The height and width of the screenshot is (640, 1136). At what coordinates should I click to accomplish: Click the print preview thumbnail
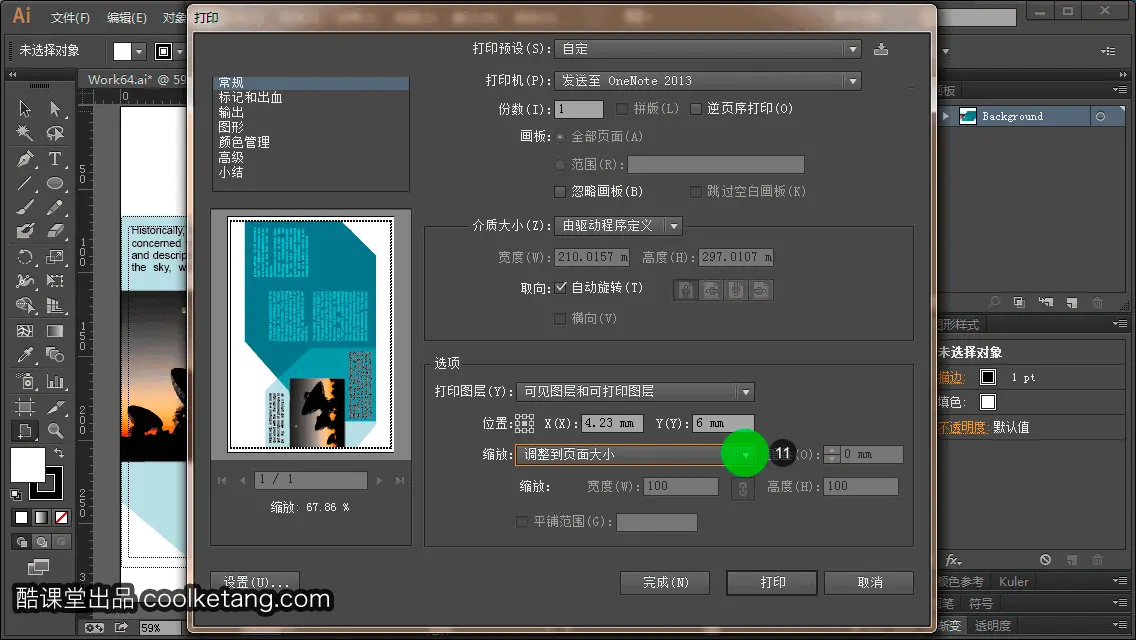pyautogui.click(x=311, y=334)
